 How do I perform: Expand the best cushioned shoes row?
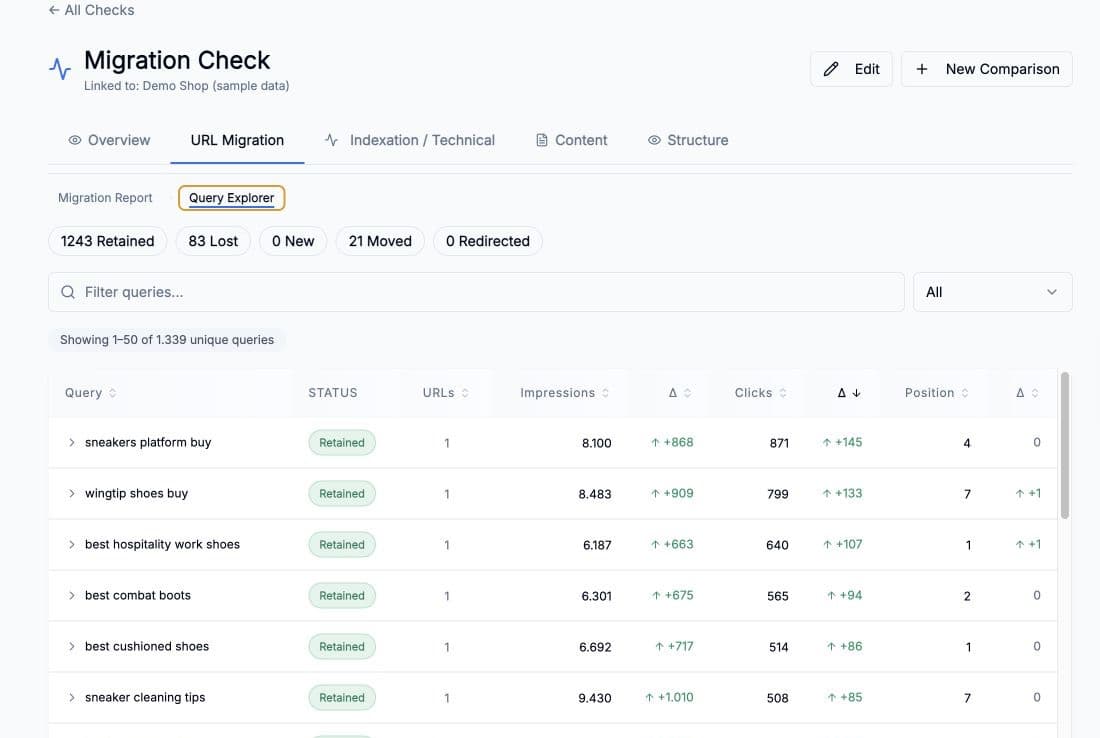[x=72, y=647]
